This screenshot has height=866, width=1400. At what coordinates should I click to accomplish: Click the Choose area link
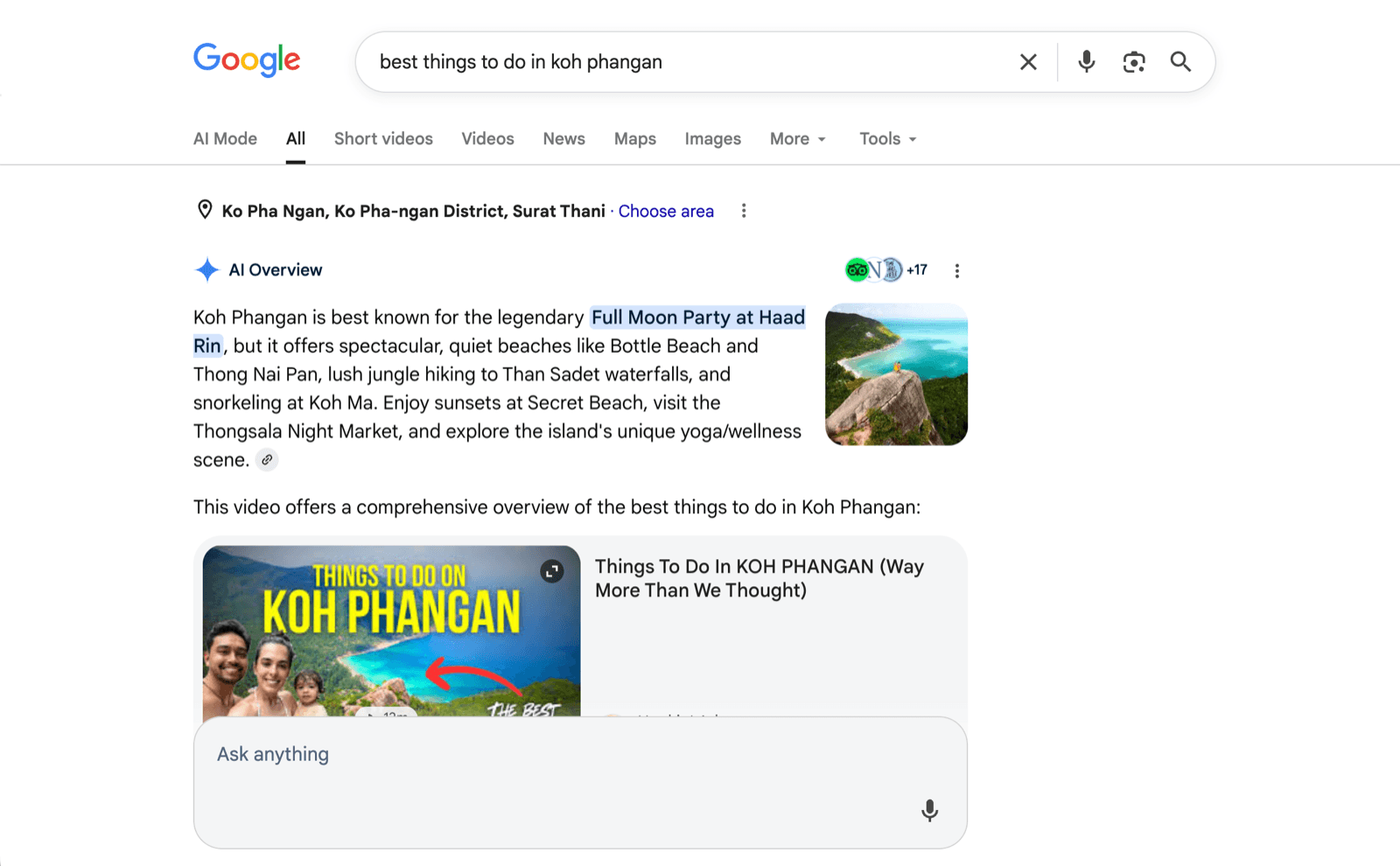point(666,211)
